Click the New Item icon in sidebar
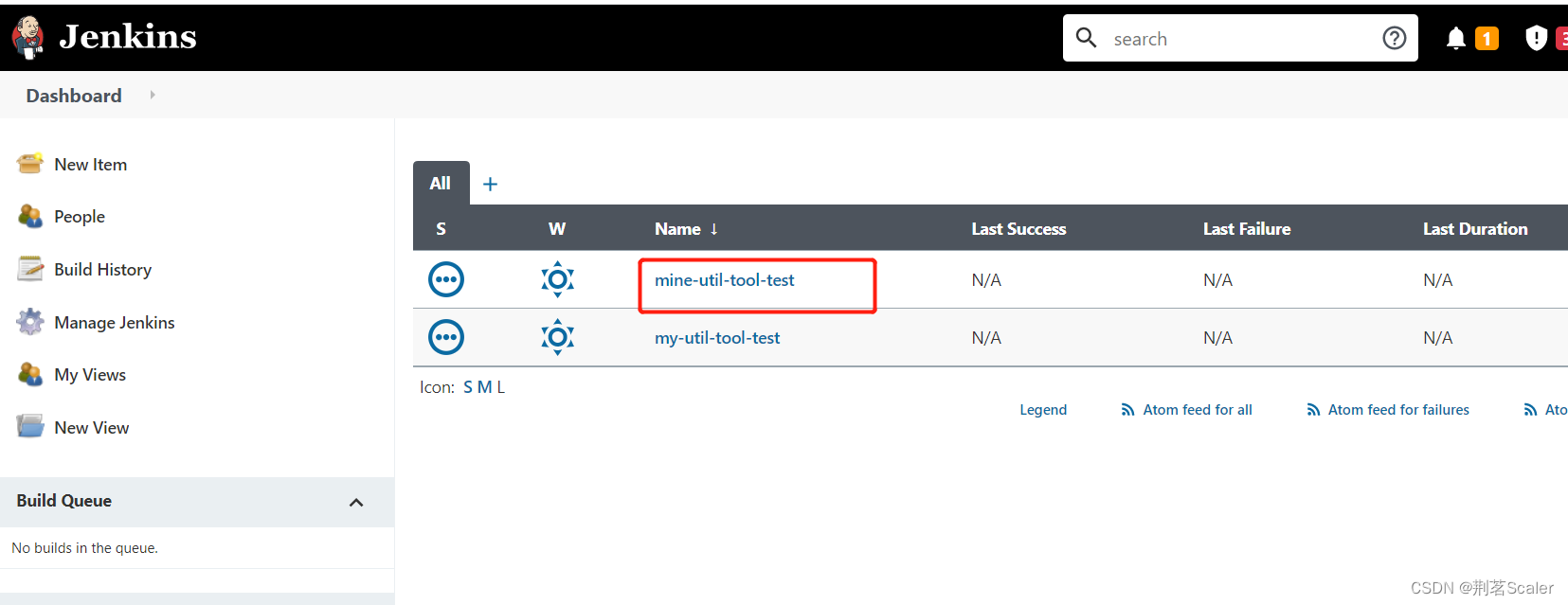1568x605 pixels. click(30, 164)
